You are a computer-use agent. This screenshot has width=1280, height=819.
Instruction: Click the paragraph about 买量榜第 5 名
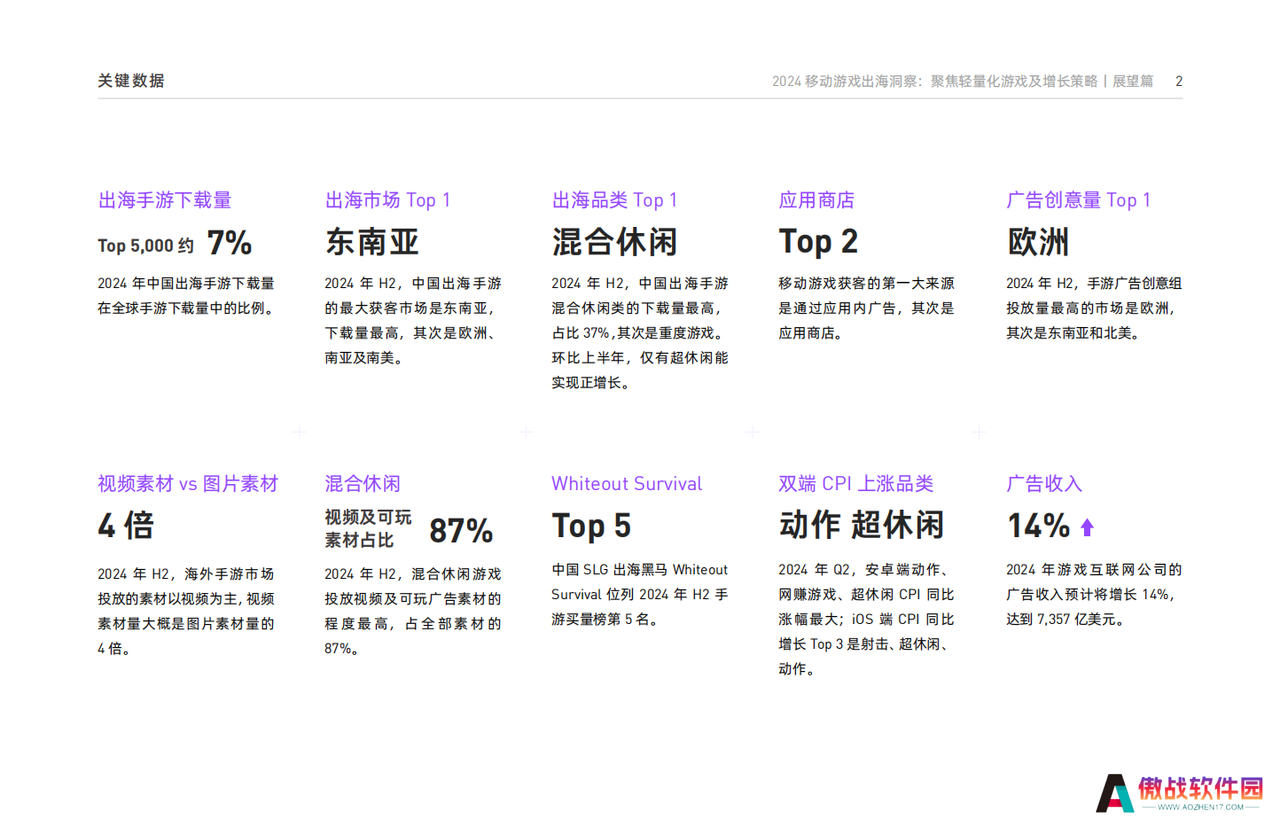point(640,594)
